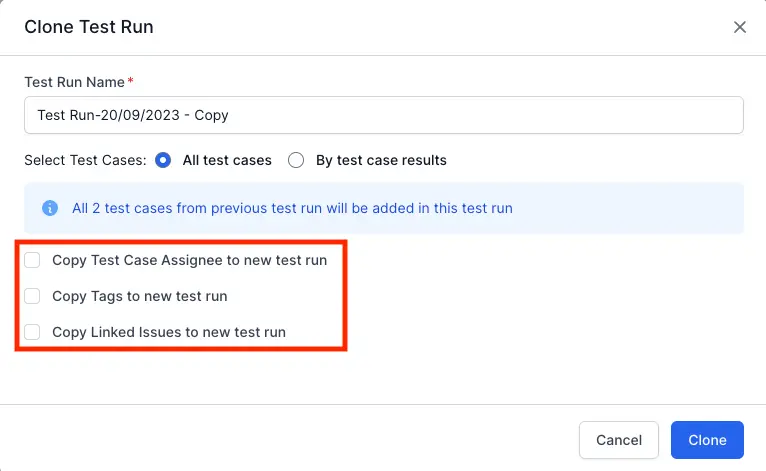This screenshot has width=766, height=471.
Task: Click the Select Test Cases label
Action: (85, 160)
